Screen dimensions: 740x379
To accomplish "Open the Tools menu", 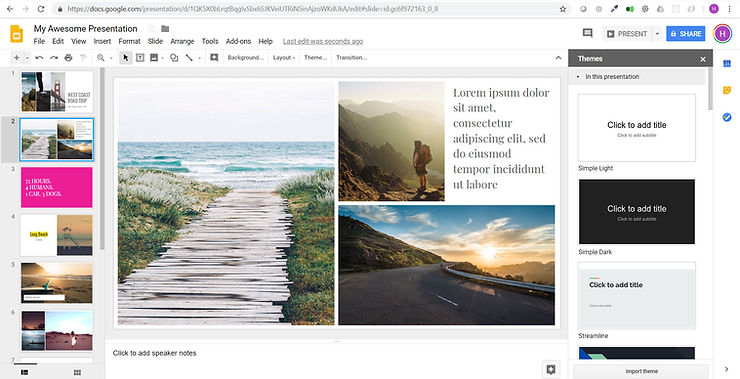I will coord(210,42).
